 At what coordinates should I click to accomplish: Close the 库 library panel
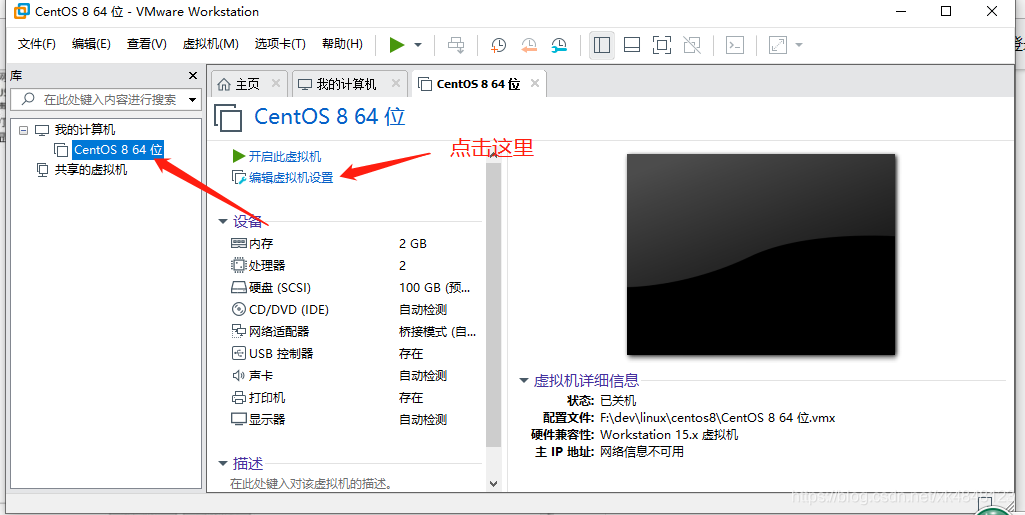[193, 76]
